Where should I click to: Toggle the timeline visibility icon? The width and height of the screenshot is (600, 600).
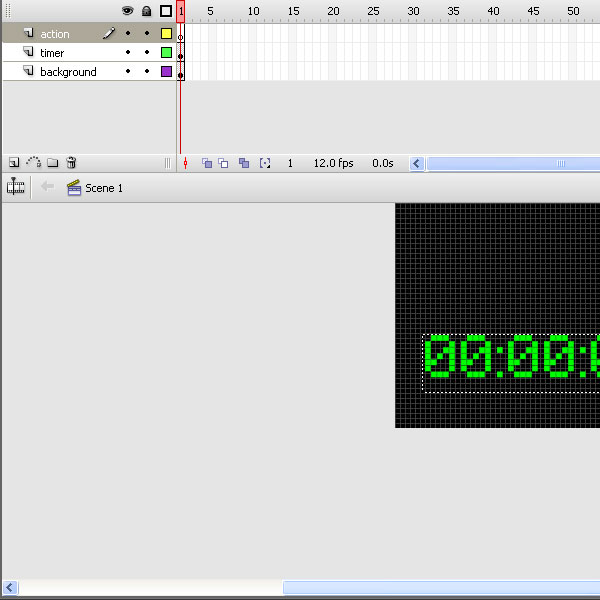click(15, 186)
